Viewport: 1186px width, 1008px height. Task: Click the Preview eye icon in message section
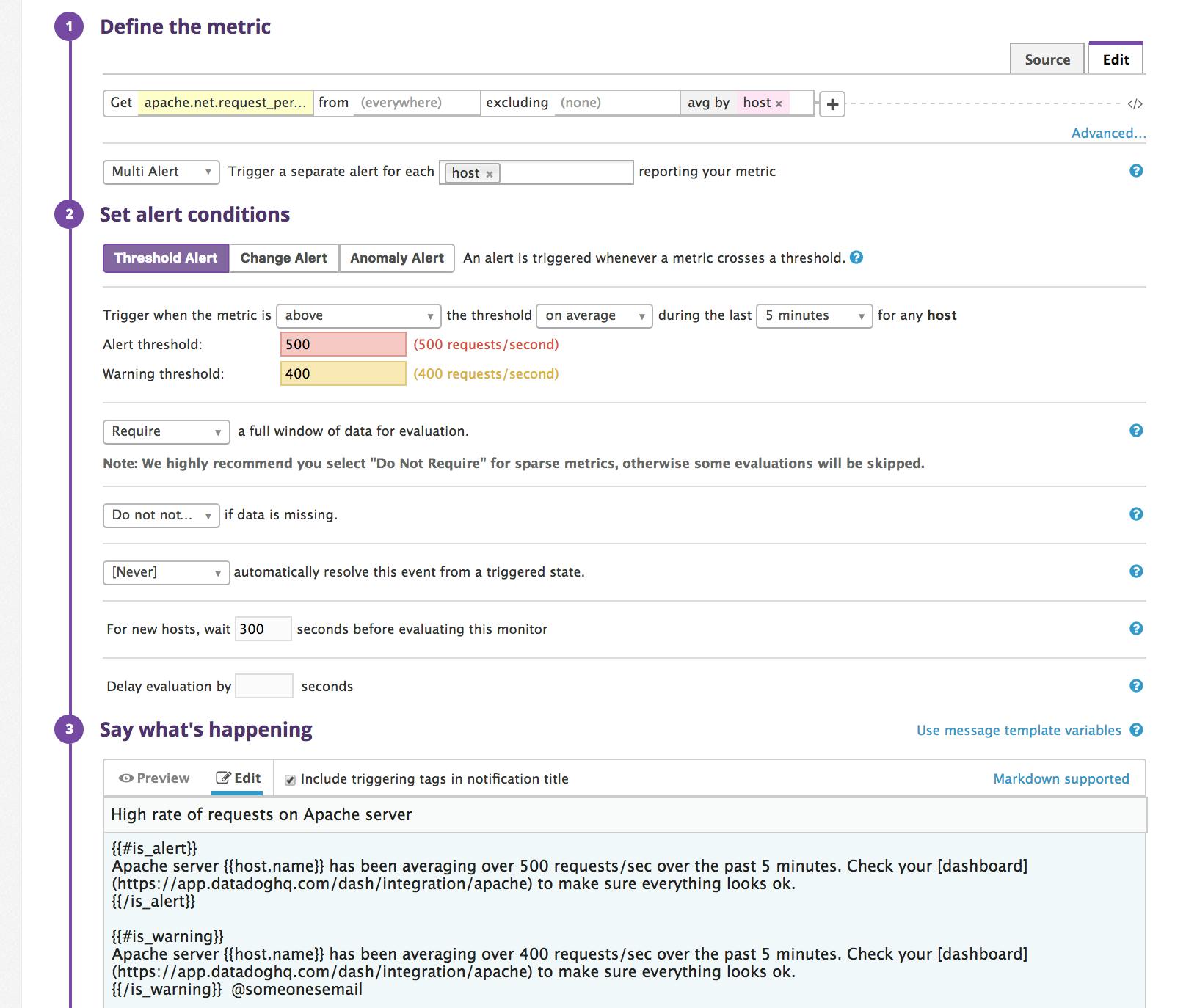tap(126, 778)
